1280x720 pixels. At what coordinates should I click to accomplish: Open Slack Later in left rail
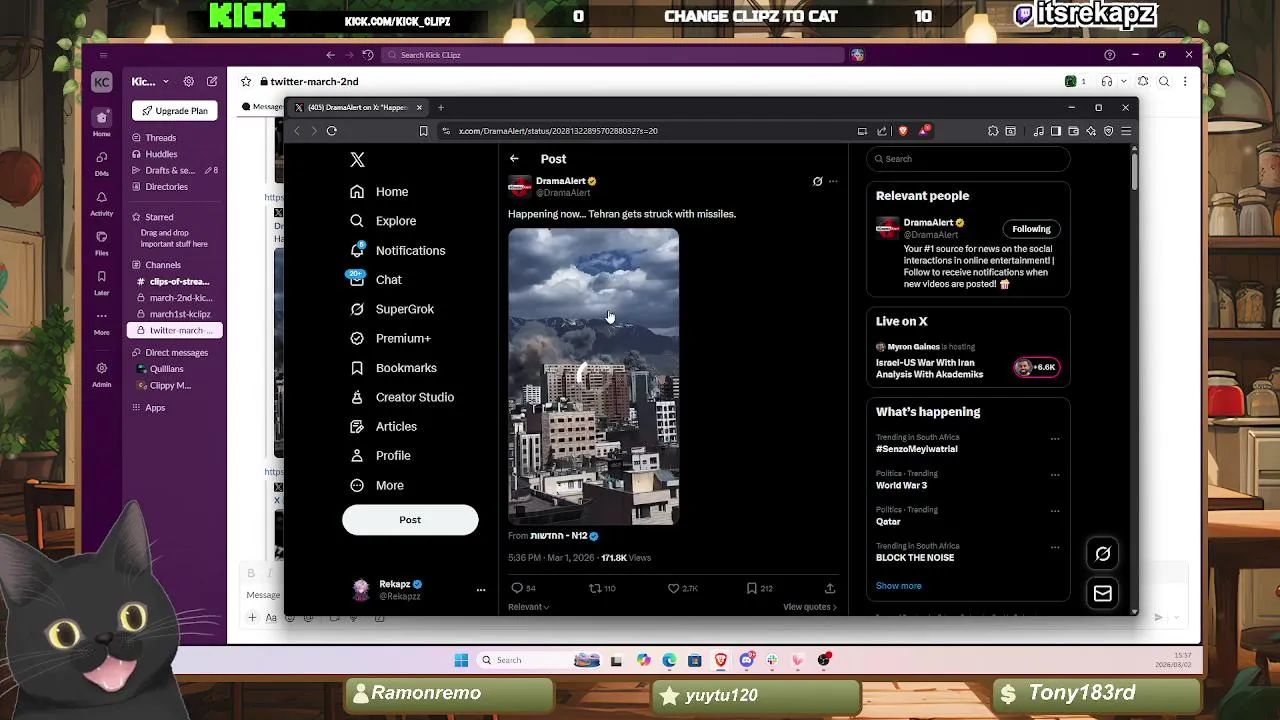point(101,282)
